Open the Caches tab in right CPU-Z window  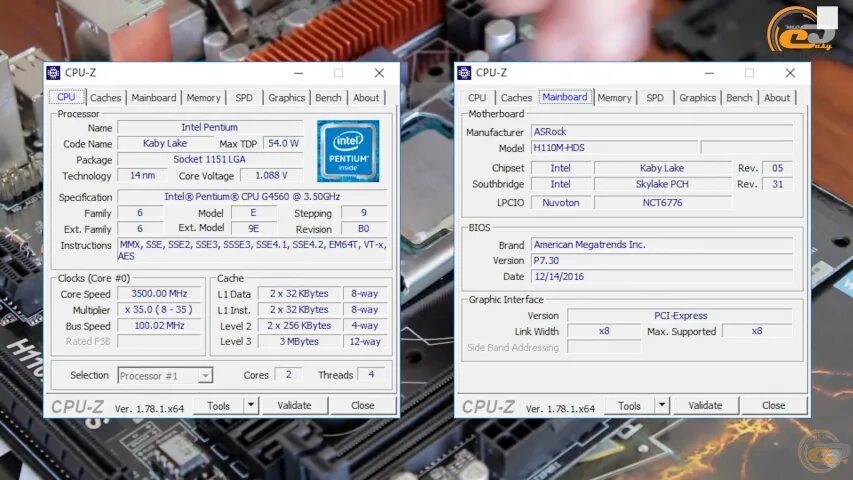(516, 97)
